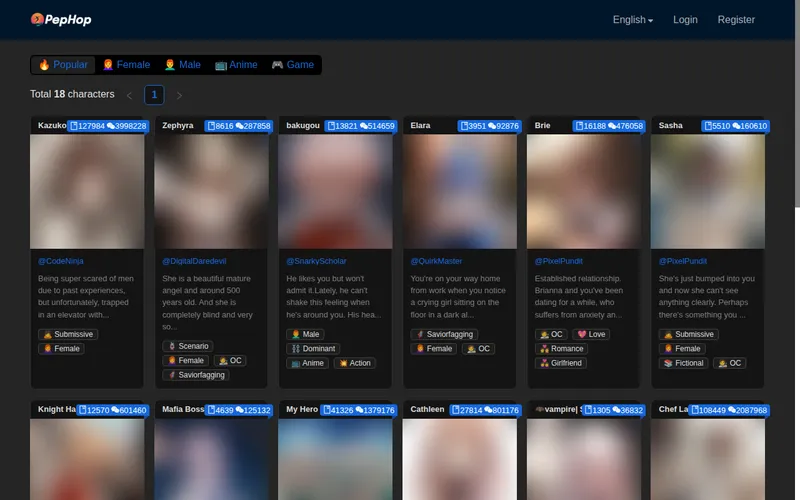Click the @CodeNinja author link
This screenshot has width=800, height=500.
pos(61,261)
